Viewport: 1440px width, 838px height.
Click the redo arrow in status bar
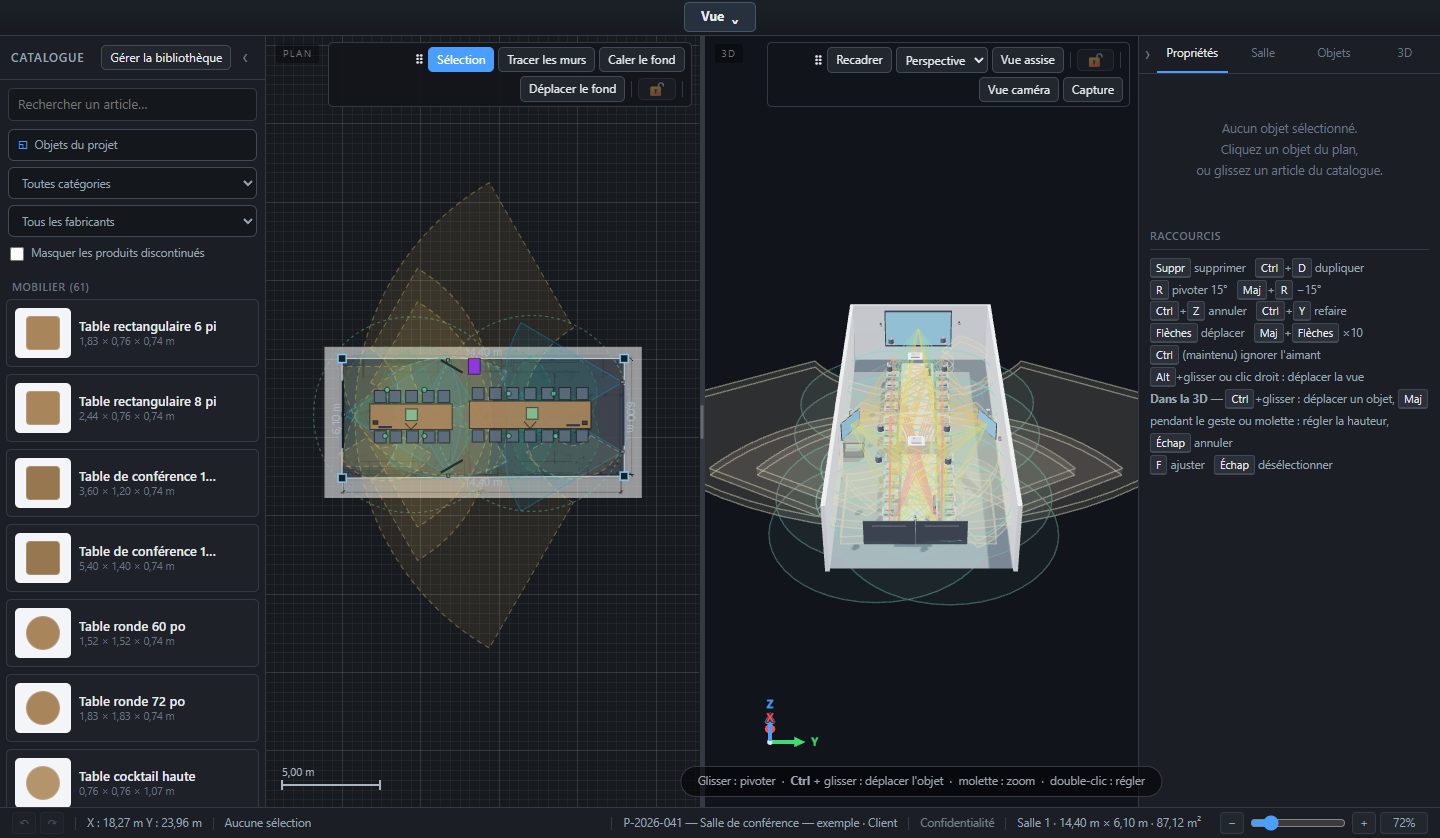click(52, 823)
